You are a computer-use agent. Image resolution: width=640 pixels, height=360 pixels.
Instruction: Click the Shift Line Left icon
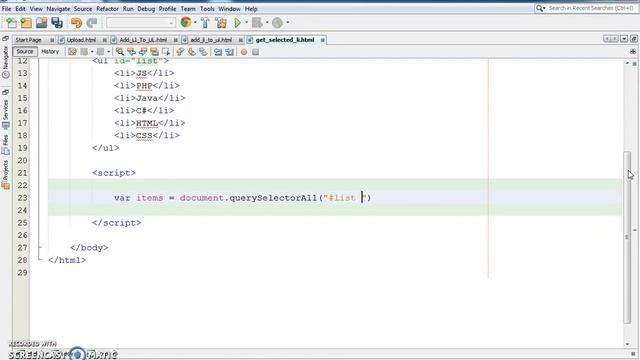(218, 52)
